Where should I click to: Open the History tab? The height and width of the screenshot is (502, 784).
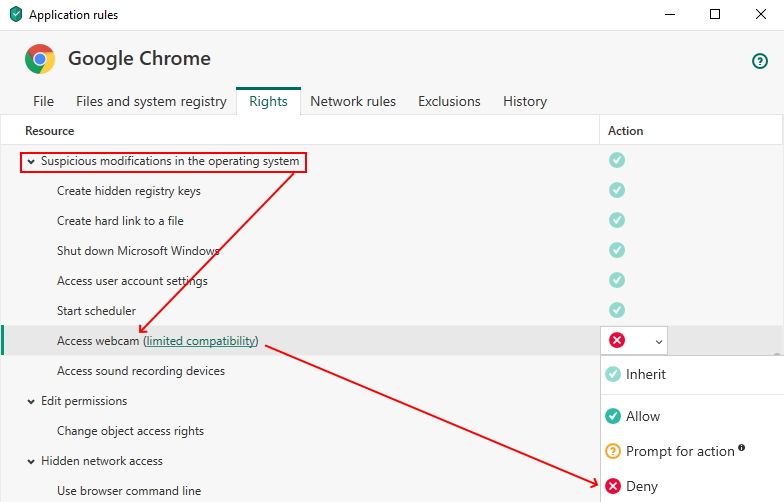click(525, 102)
